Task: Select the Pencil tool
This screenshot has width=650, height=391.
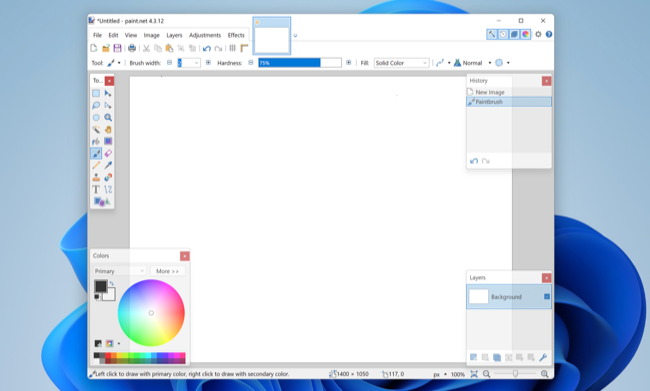Action: pyautogui.click(x=96, y=165)
